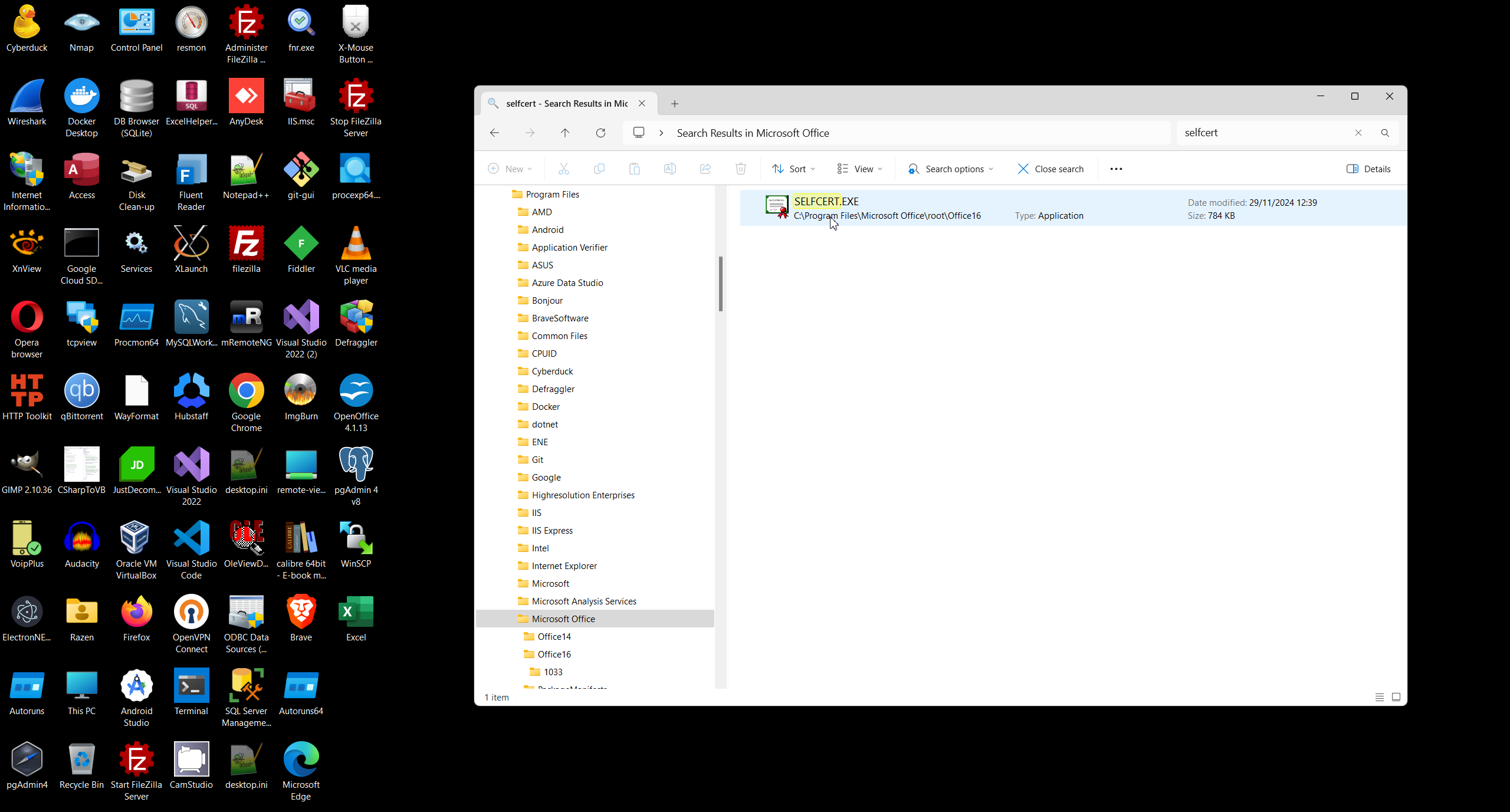Add a new Explorer tab
Screen dimensions: 1510x812
(x=675, y=104)
